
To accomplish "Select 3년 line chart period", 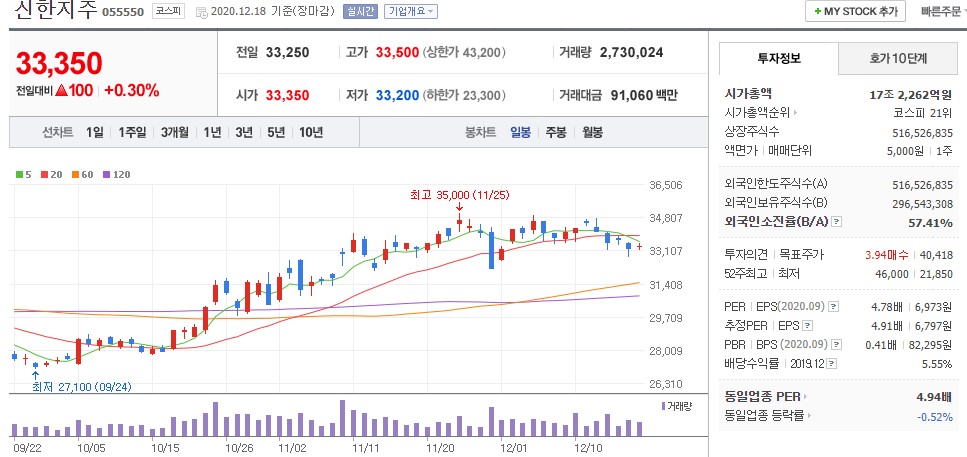I will 244,132.
